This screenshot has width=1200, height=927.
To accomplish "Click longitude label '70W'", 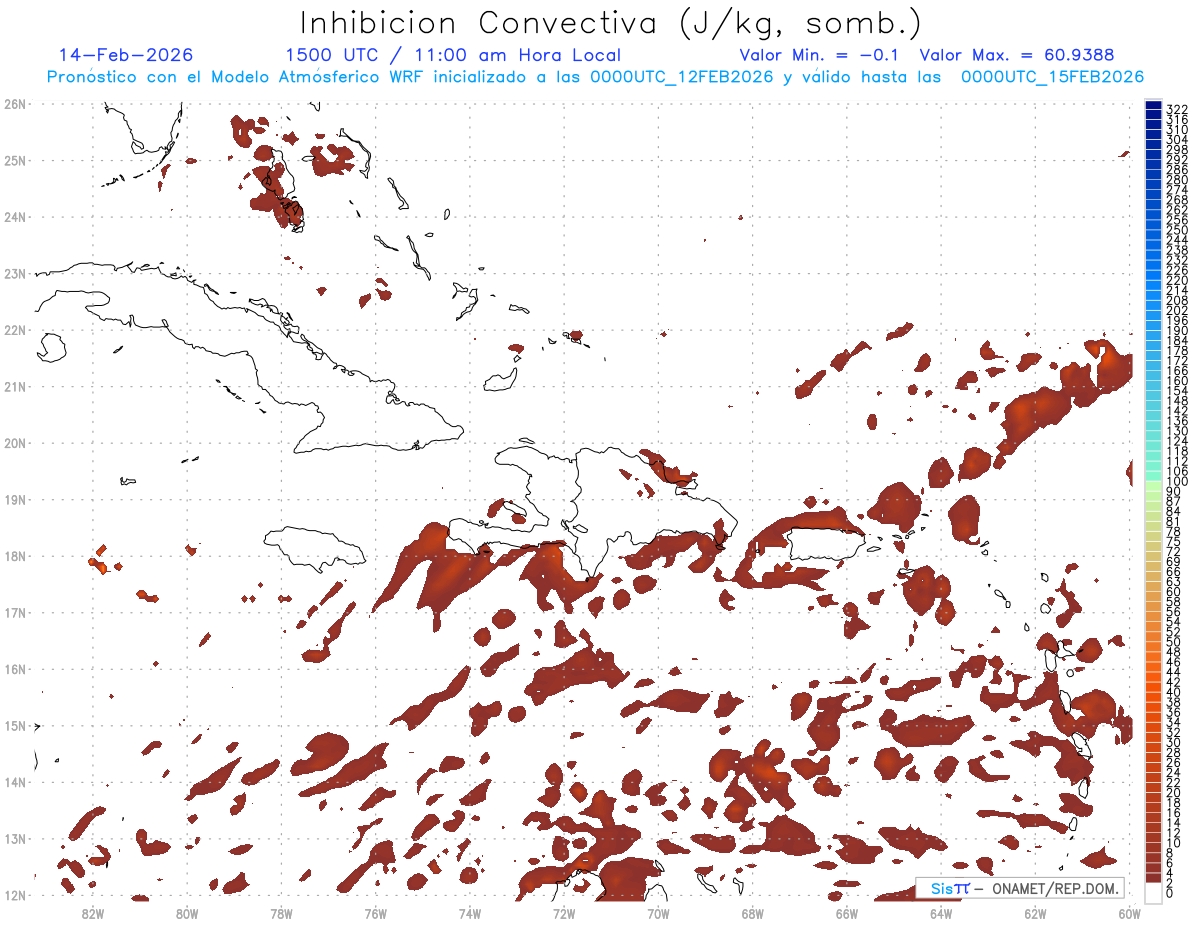I will [x=658, y=914].
